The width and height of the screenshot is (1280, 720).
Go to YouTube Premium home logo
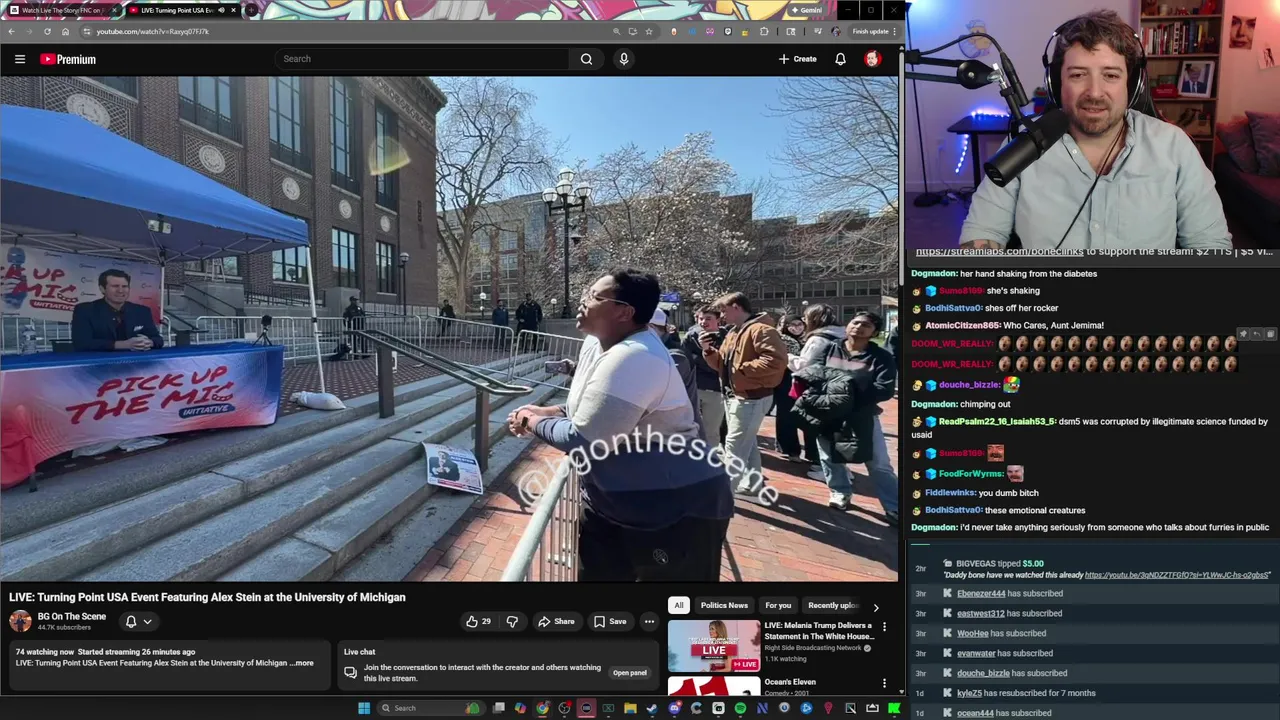point(68,59)
